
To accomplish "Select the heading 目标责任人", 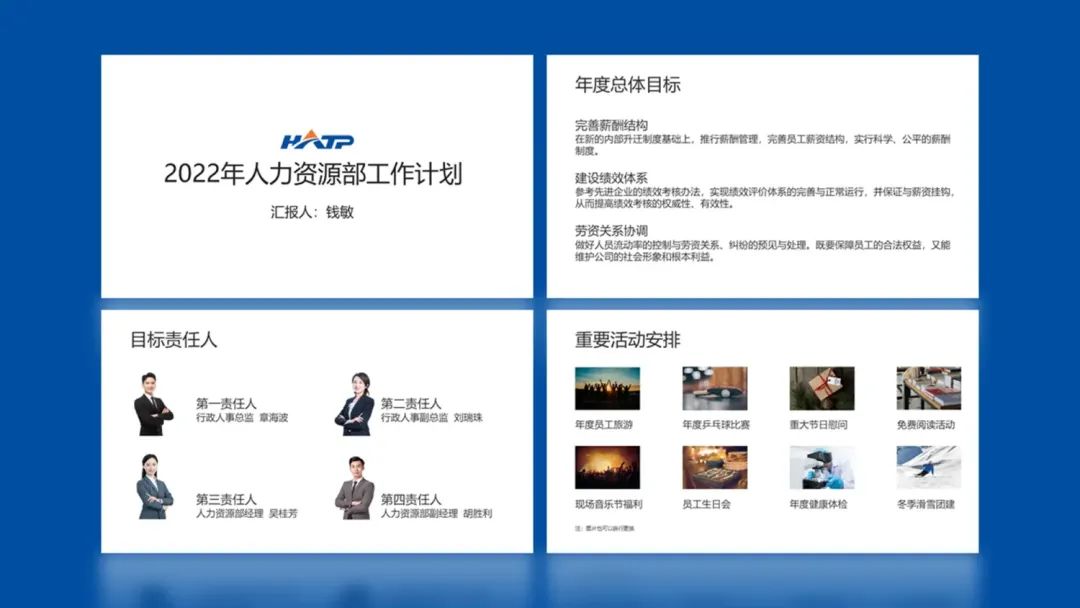I will tap(174, 339).
